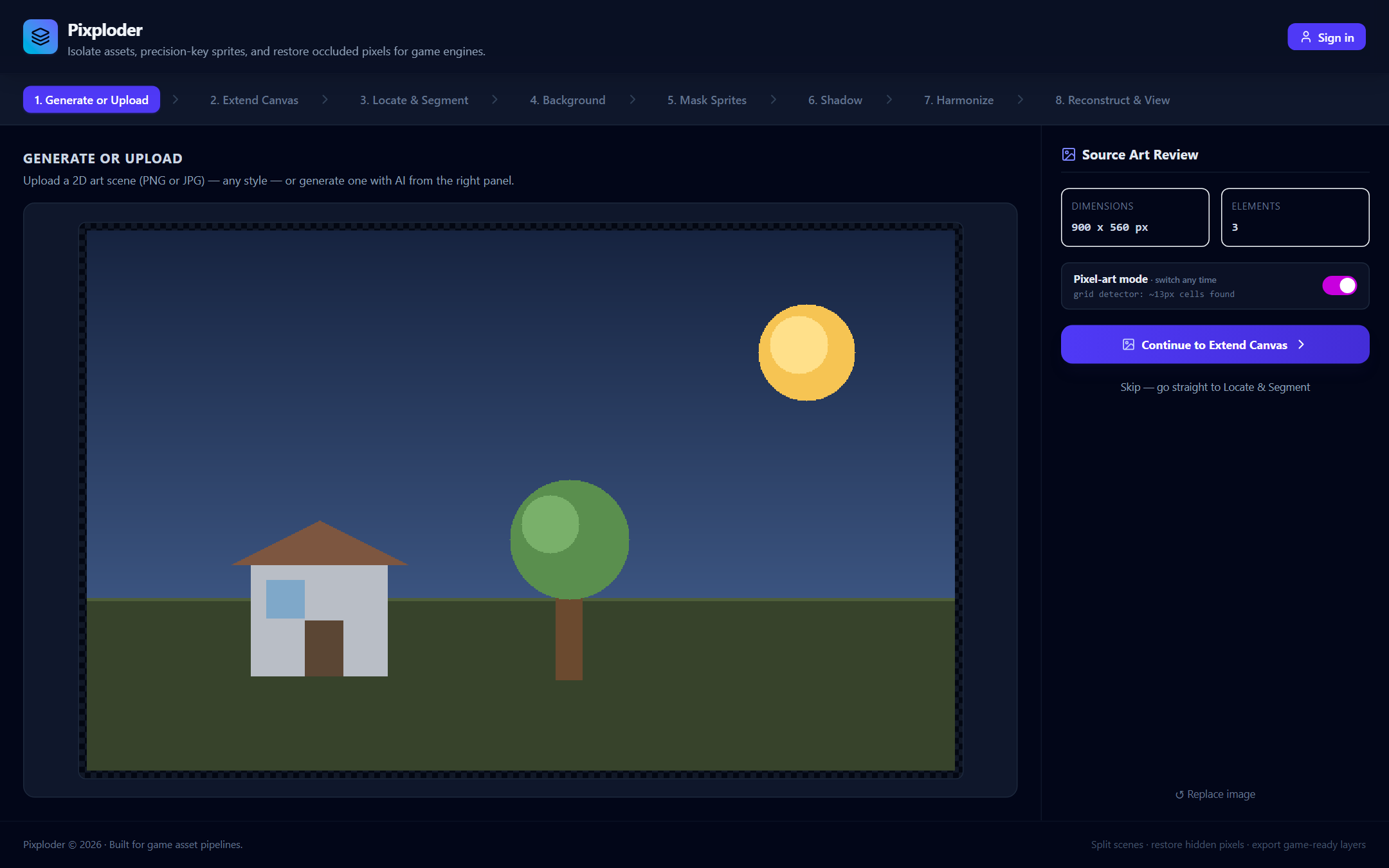This screenshot has height=868, width=1389.
Task: Click the image icon on Continue button
Action: pos(1129,345)
